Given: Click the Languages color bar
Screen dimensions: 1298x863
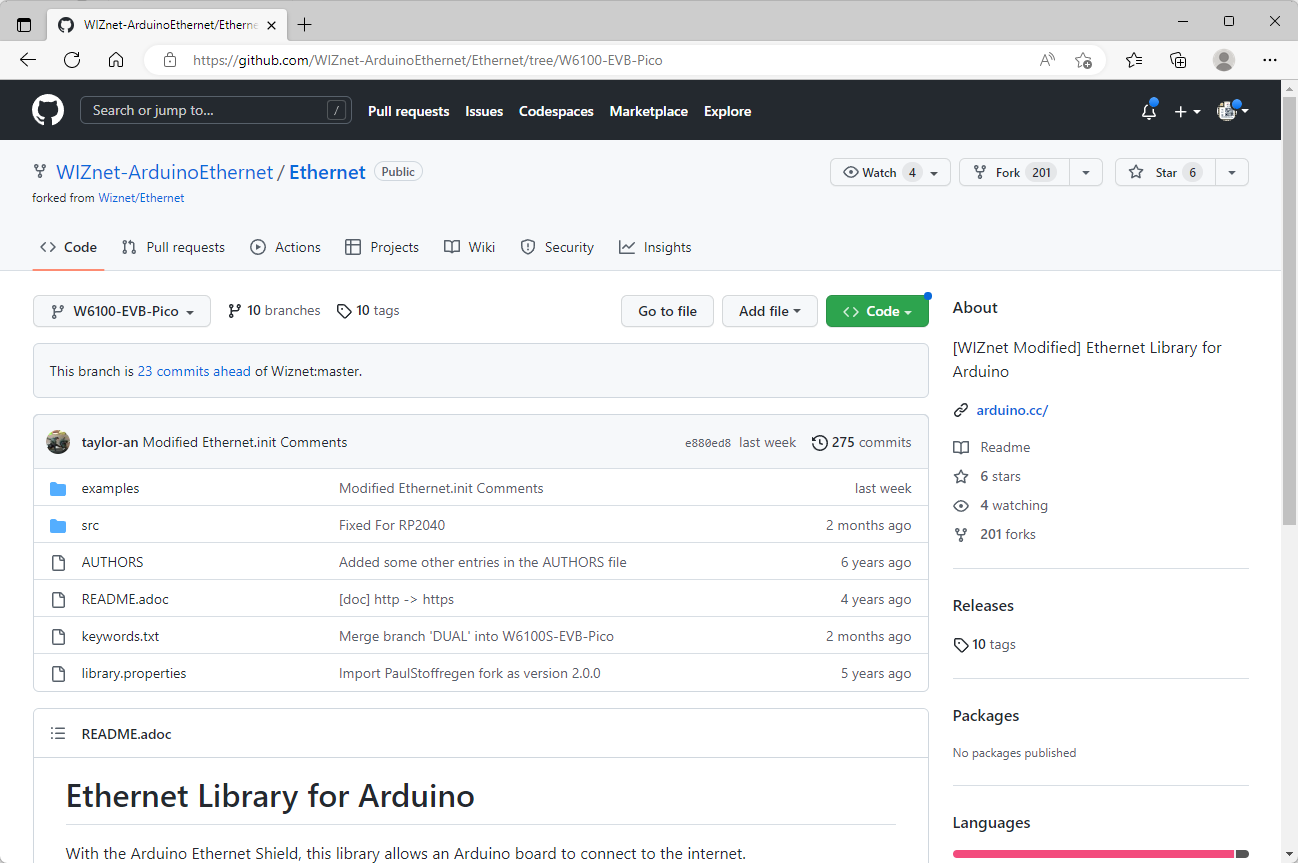Looking at the screenshot, I should point(1101,854).
